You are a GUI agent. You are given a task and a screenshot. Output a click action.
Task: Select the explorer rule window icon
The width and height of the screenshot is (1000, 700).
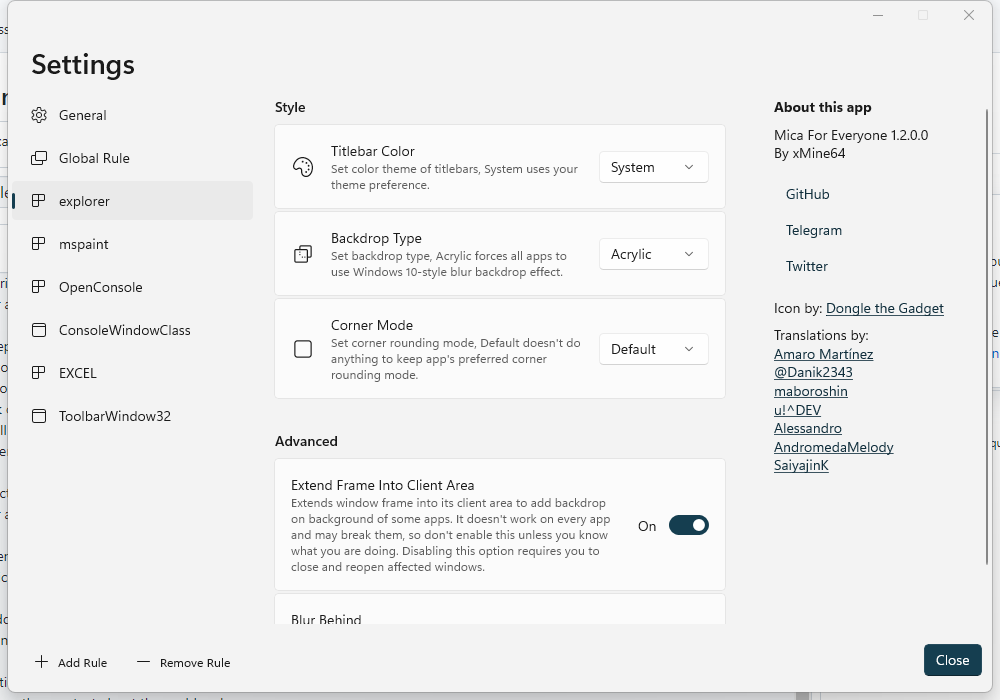tap(39, 201)
